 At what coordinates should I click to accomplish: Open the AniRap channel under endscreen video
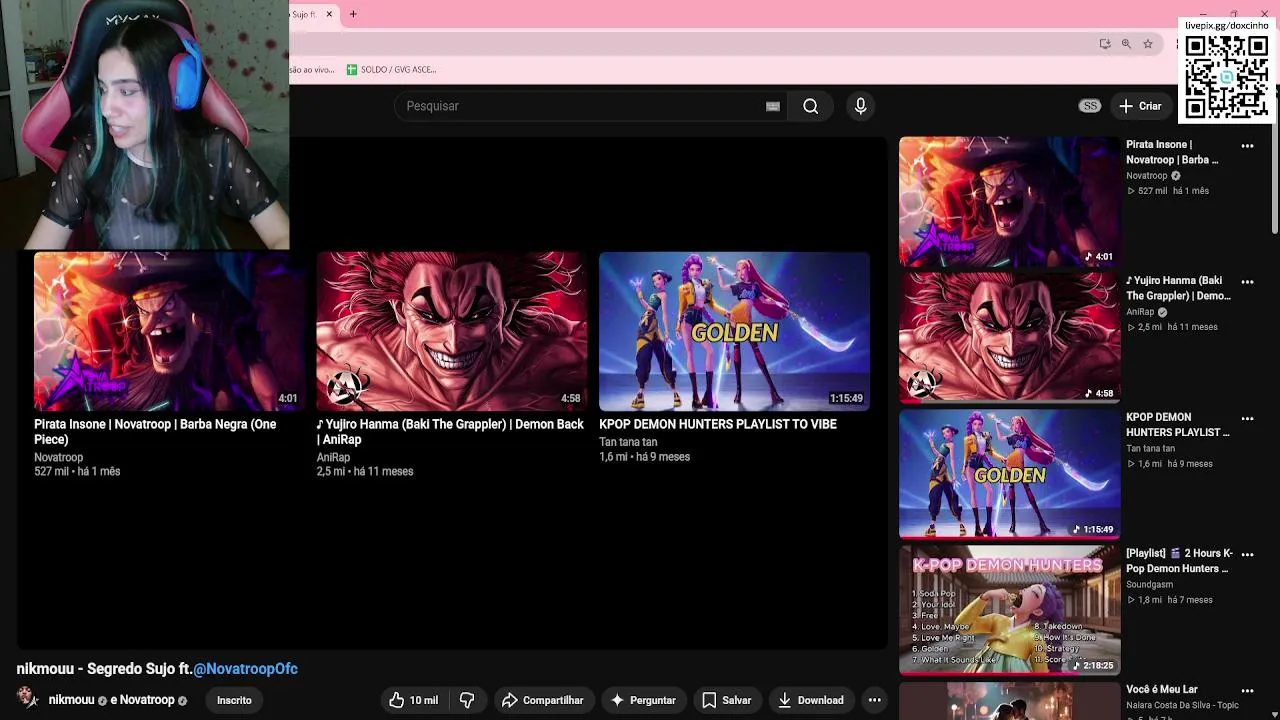(x=333, y=457)
